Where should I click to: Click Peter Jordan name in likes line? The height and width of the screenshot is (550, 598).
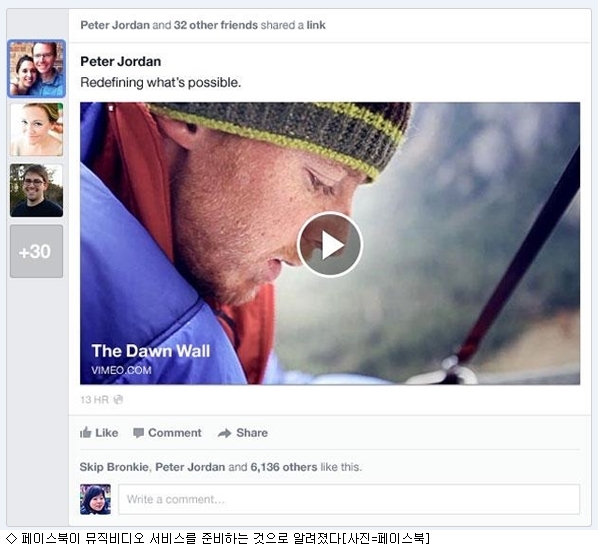point(190,467)
